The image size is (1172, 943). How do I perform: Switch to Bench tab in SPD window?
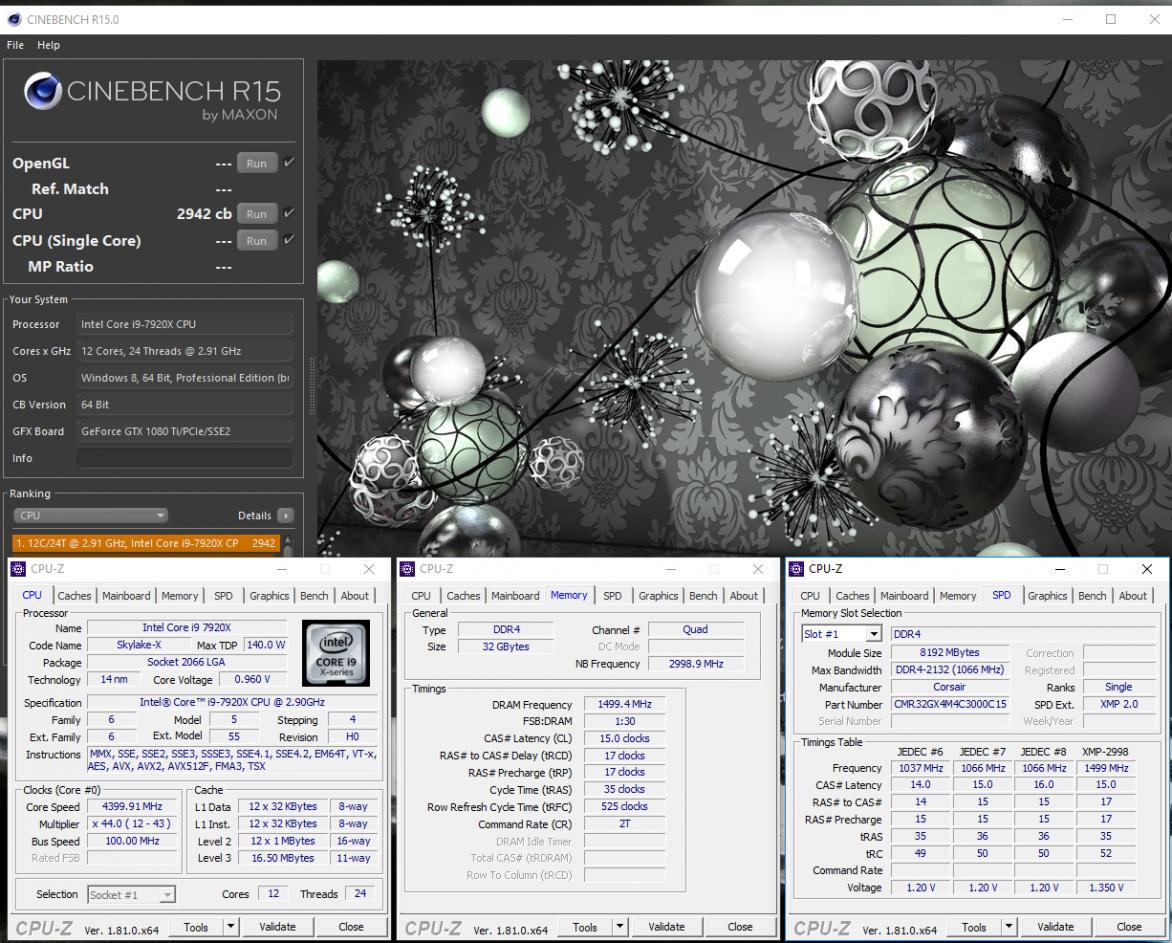tap(1092, 596)
